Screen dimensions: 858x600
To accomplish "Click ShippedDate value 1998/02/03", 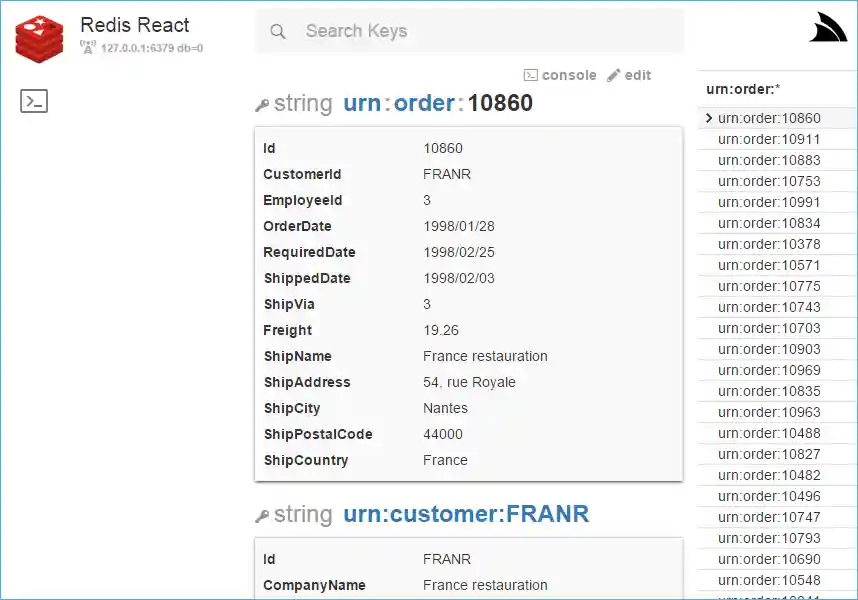I will [459, 278].
